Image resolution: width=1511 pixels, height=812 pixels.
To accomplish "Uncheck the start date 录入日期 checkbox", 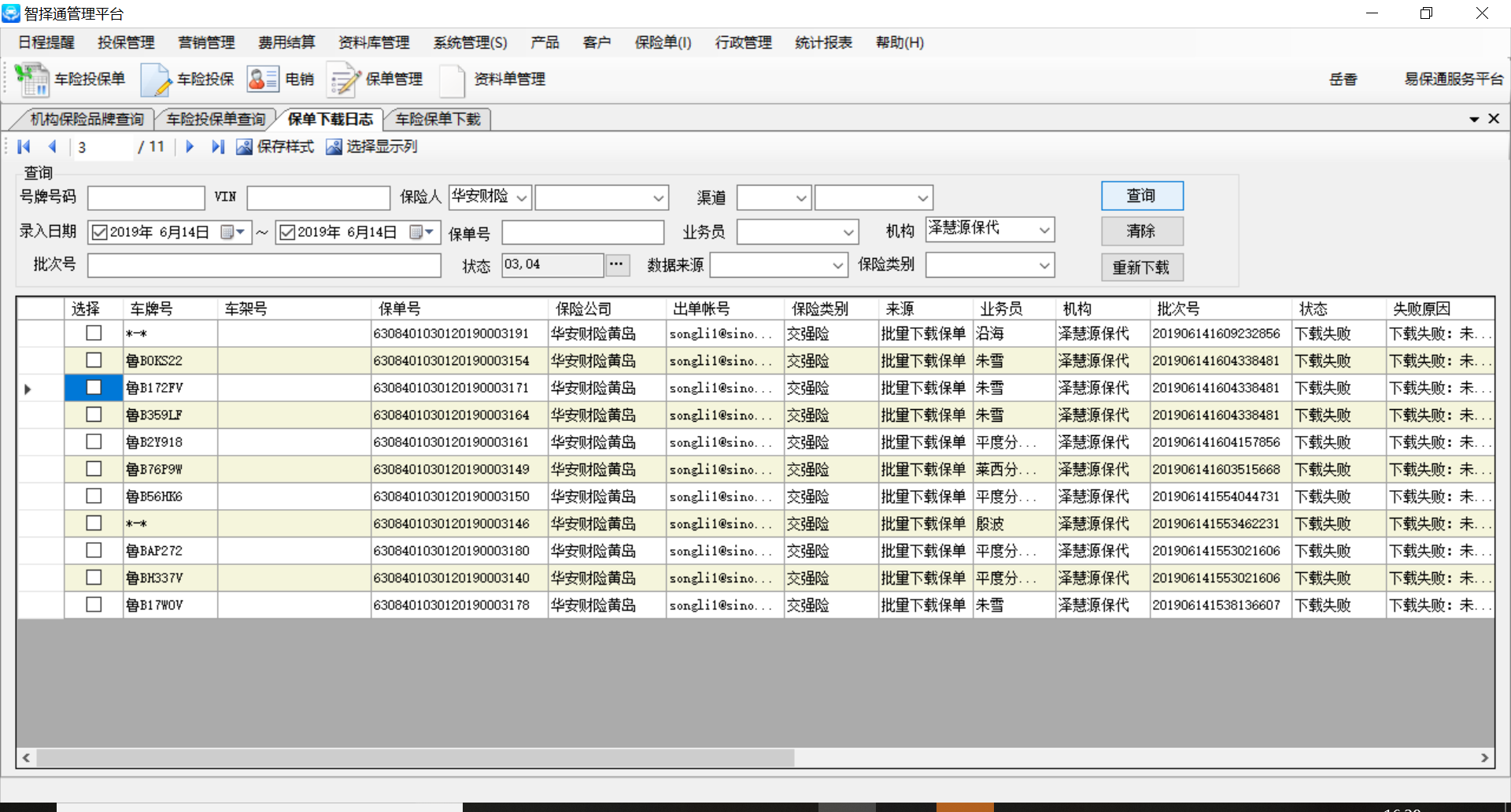I will pos(100,232).
